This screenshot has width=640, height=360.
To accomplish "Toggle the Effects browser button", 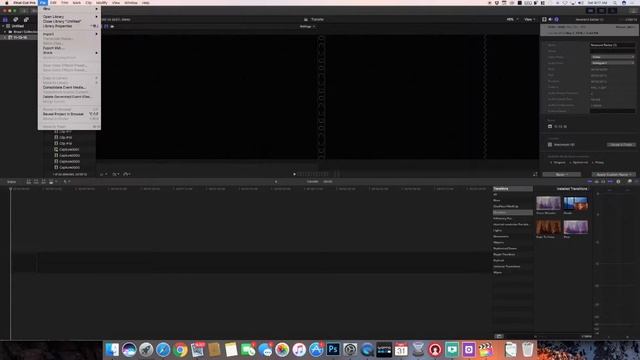I will click(x=630, y=182).
